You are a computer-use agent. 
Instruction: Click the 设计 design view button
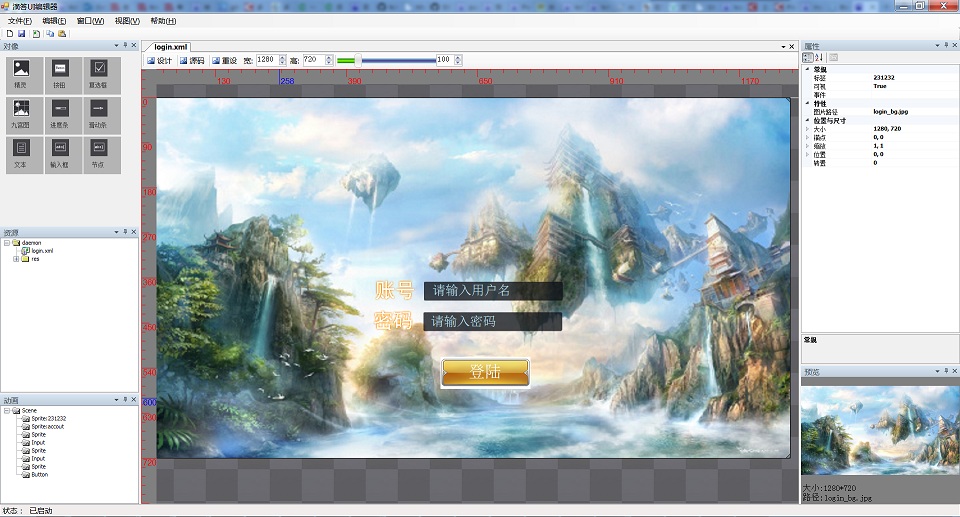pos(159,60)
